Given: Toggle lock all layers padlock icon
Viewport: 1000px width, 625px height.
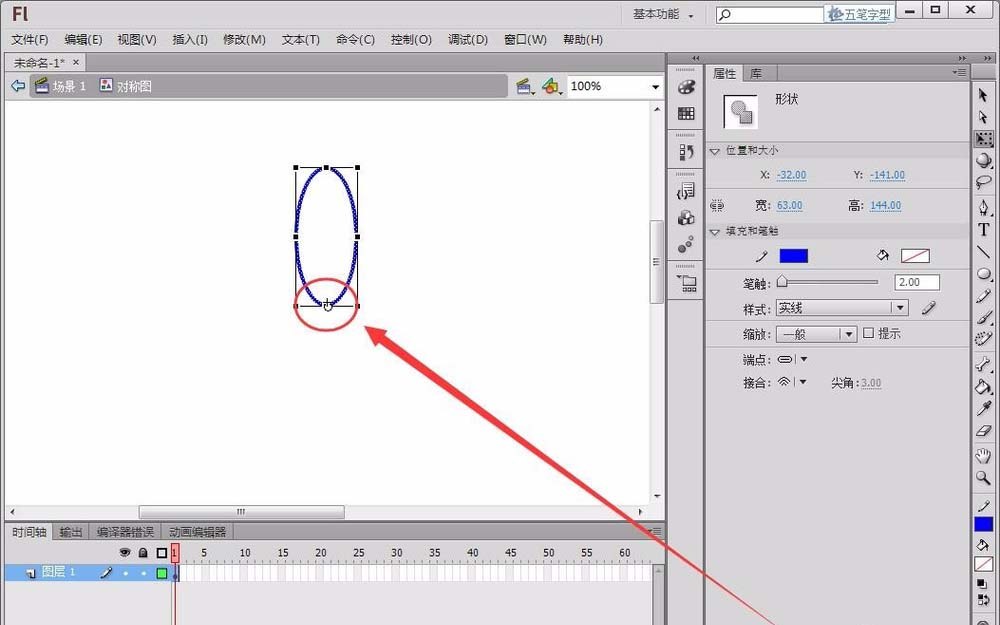Looking at the screenshot, I should pyautogui.click(x=143, y=552).
